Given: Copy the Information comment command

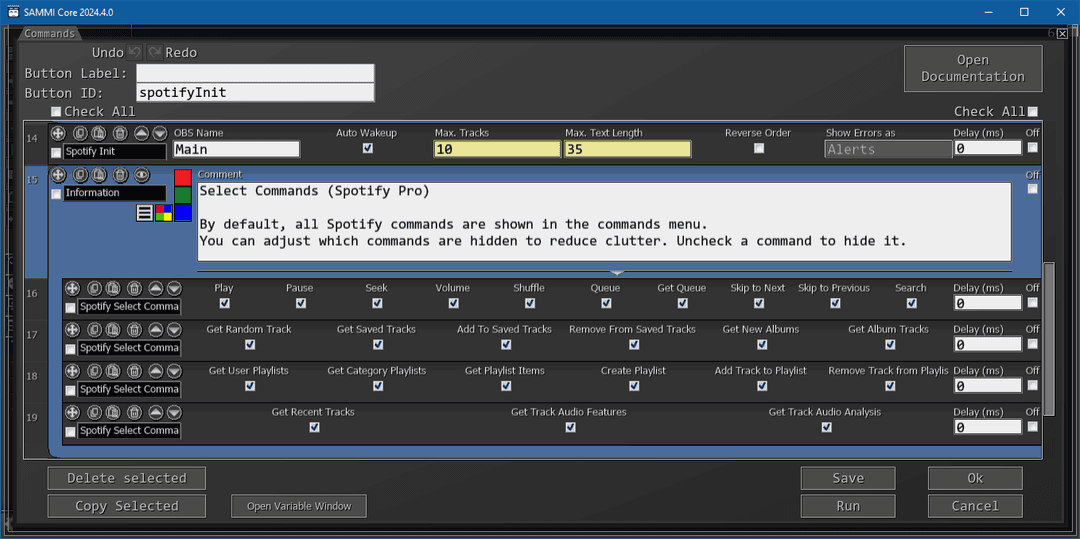Looking at the screenshot, I should [80, 175].
